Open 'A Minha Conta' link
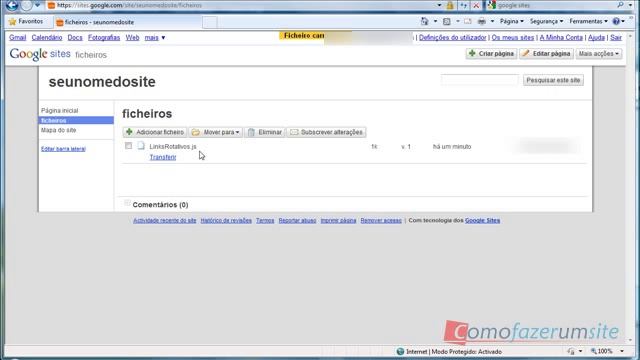 point(561,38)
